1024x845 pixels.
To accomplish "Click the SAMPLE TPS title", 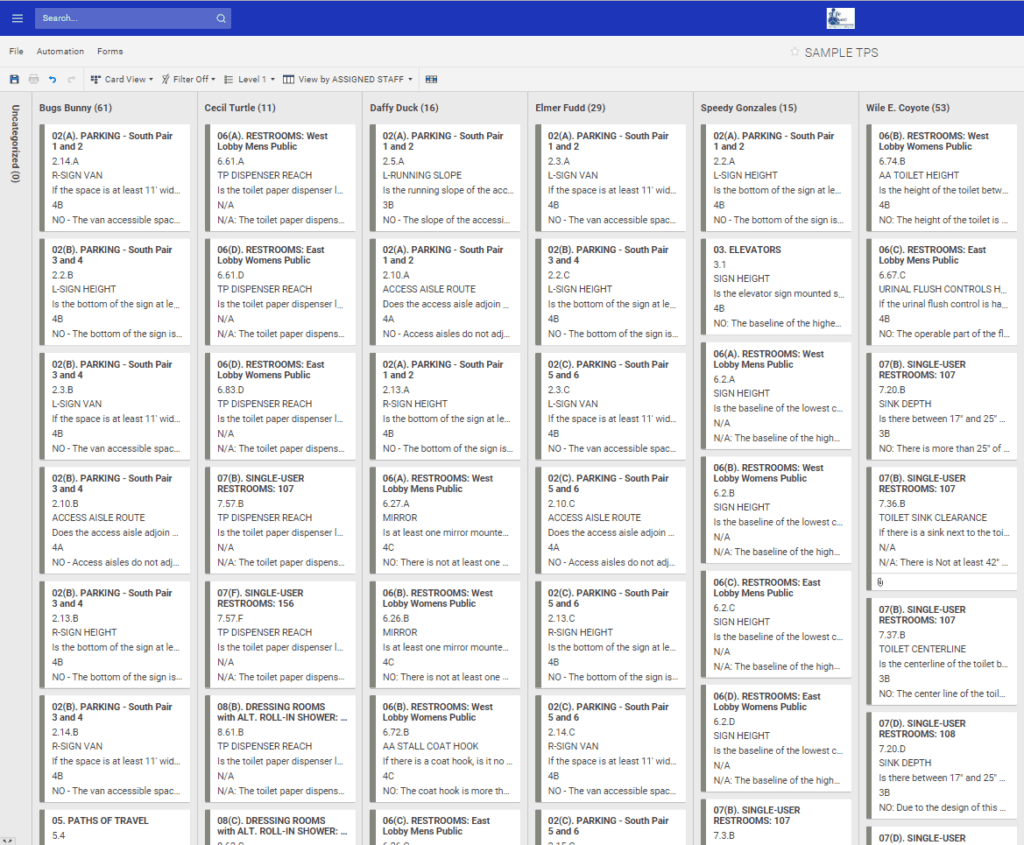I will click(x=841, y=52).
